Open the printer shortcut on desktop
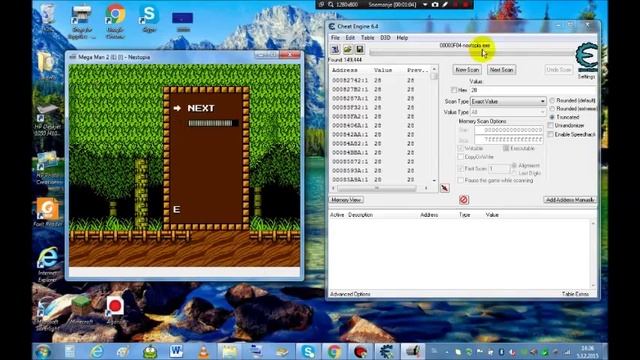Image resolution: width=640 pixels, height=360 pixels. [82, 21]
